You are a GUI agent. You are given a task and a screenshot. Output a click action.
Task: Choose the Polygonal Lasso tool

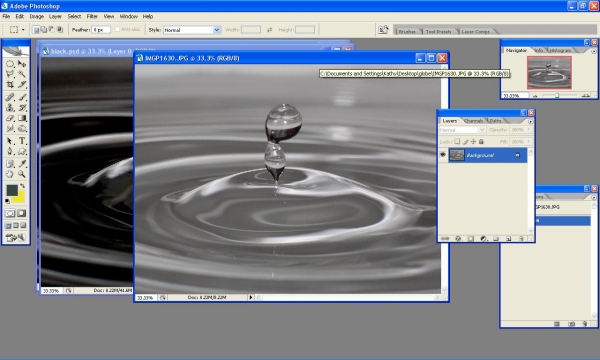10,74
